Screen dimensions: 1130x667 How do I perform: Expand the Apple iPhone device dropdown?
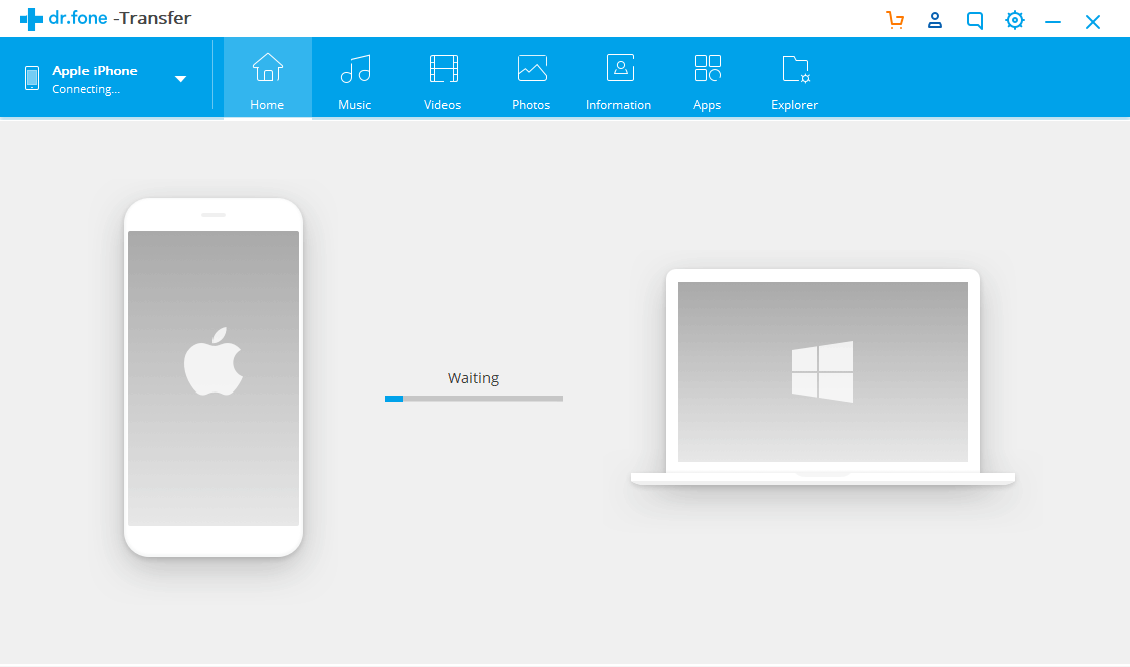[181, 79]
